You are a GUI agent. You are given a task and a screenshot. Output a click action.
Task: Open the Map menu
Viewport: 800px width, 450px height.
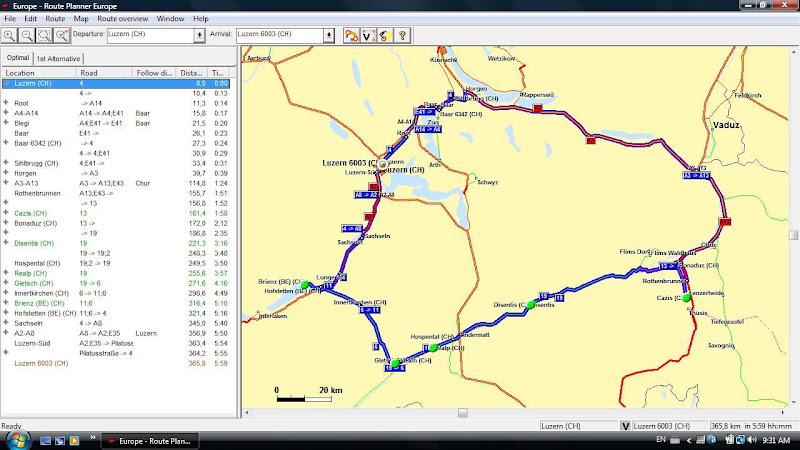pos(81,18)
